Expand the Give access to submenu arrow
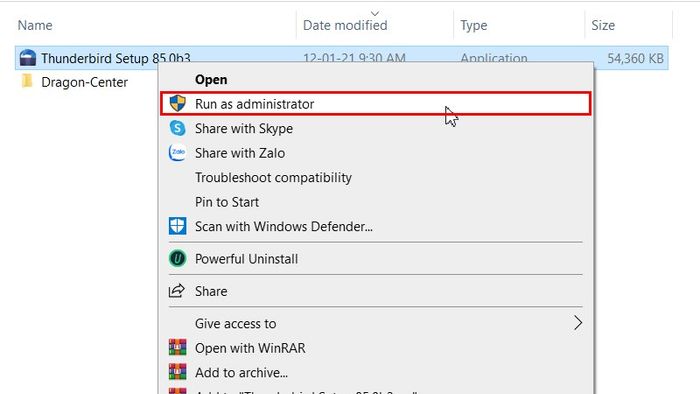Screen dimensions: 700x394 [x=578, y=323]
